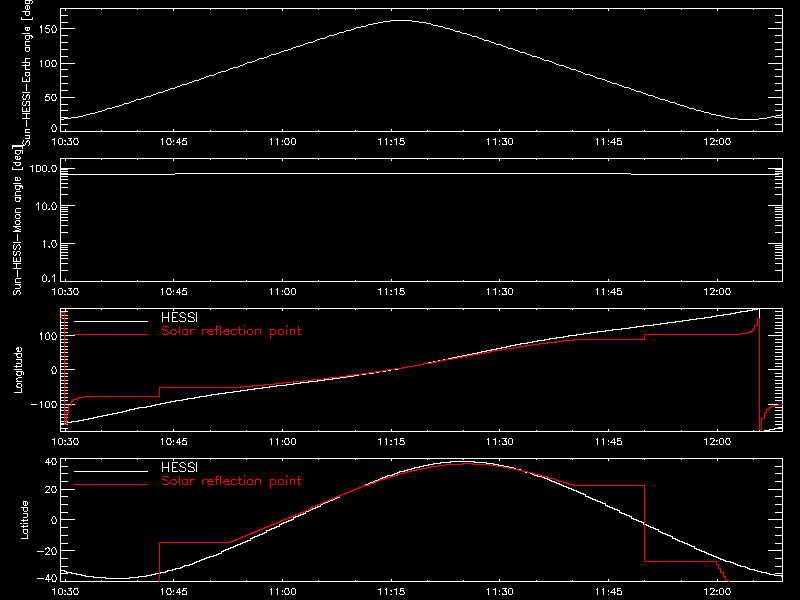This screenshot has height=600, width=800.
Task: Click 11:15 time label under Longitude plot
Action: pos(391,442)
